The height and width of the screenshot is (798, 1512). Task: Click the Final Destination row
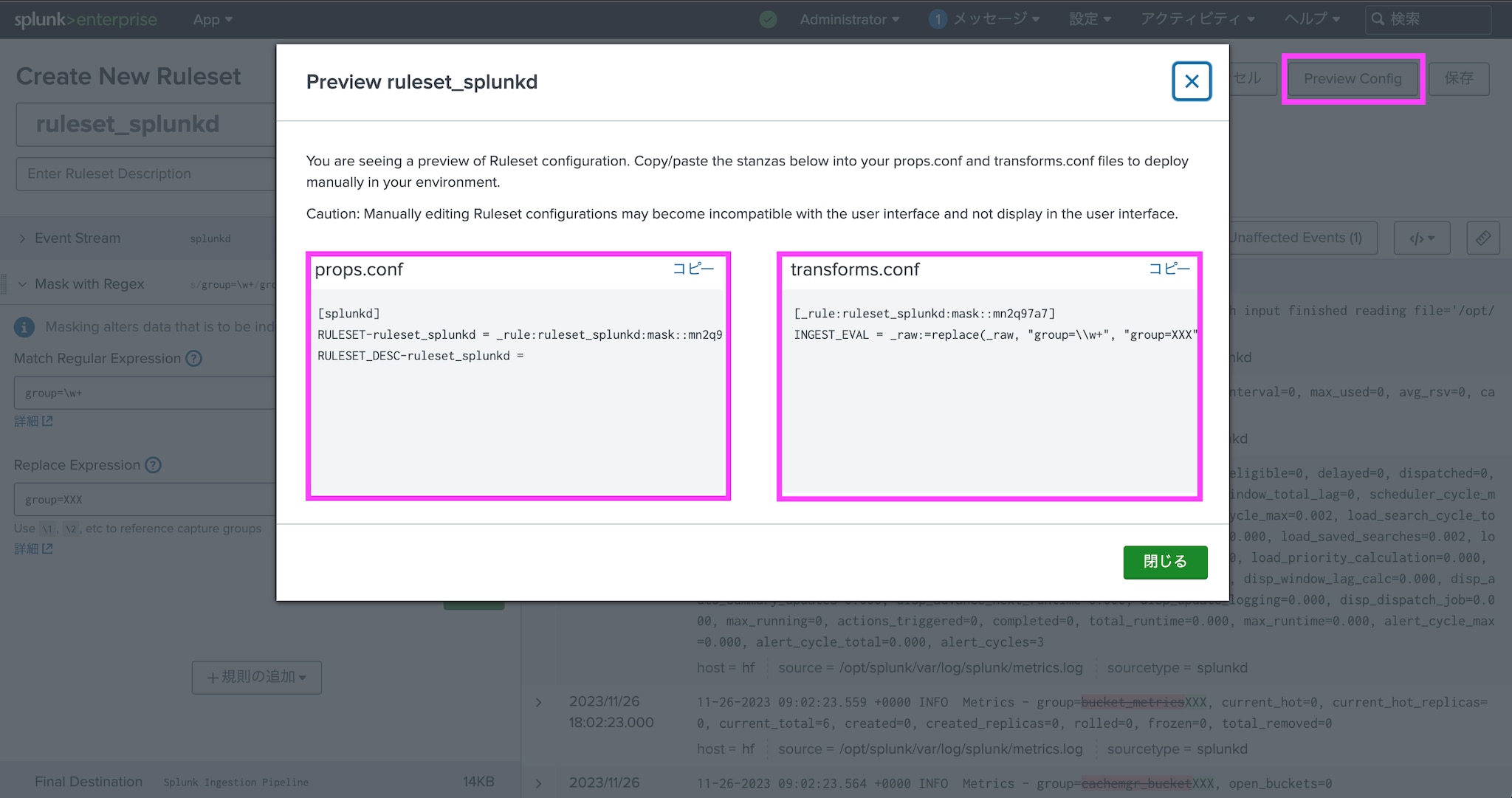[x=260, y=781]
